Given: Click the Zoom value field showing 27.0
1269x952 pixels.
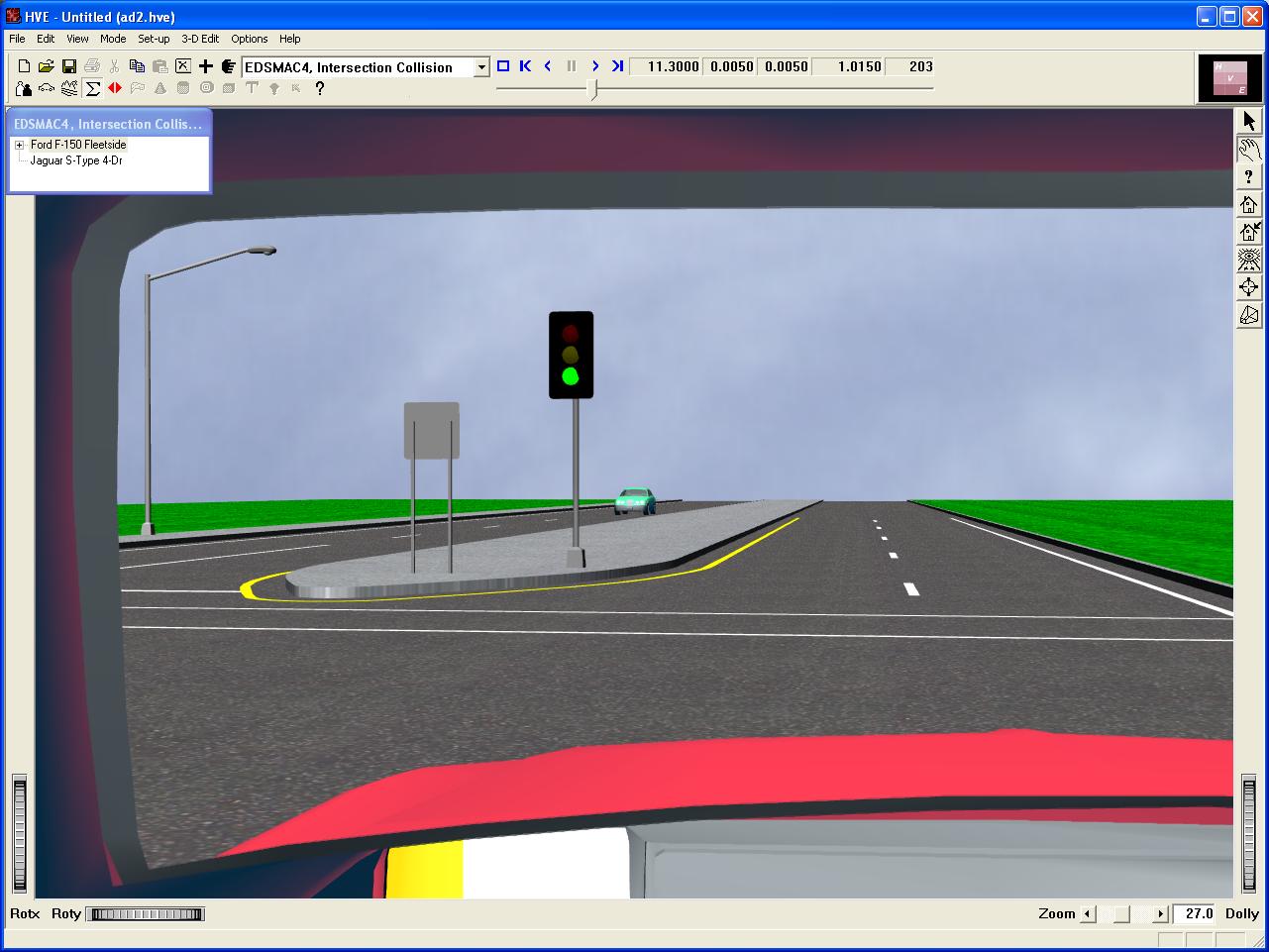Looking at the screenshot, I should [1197, 913].
